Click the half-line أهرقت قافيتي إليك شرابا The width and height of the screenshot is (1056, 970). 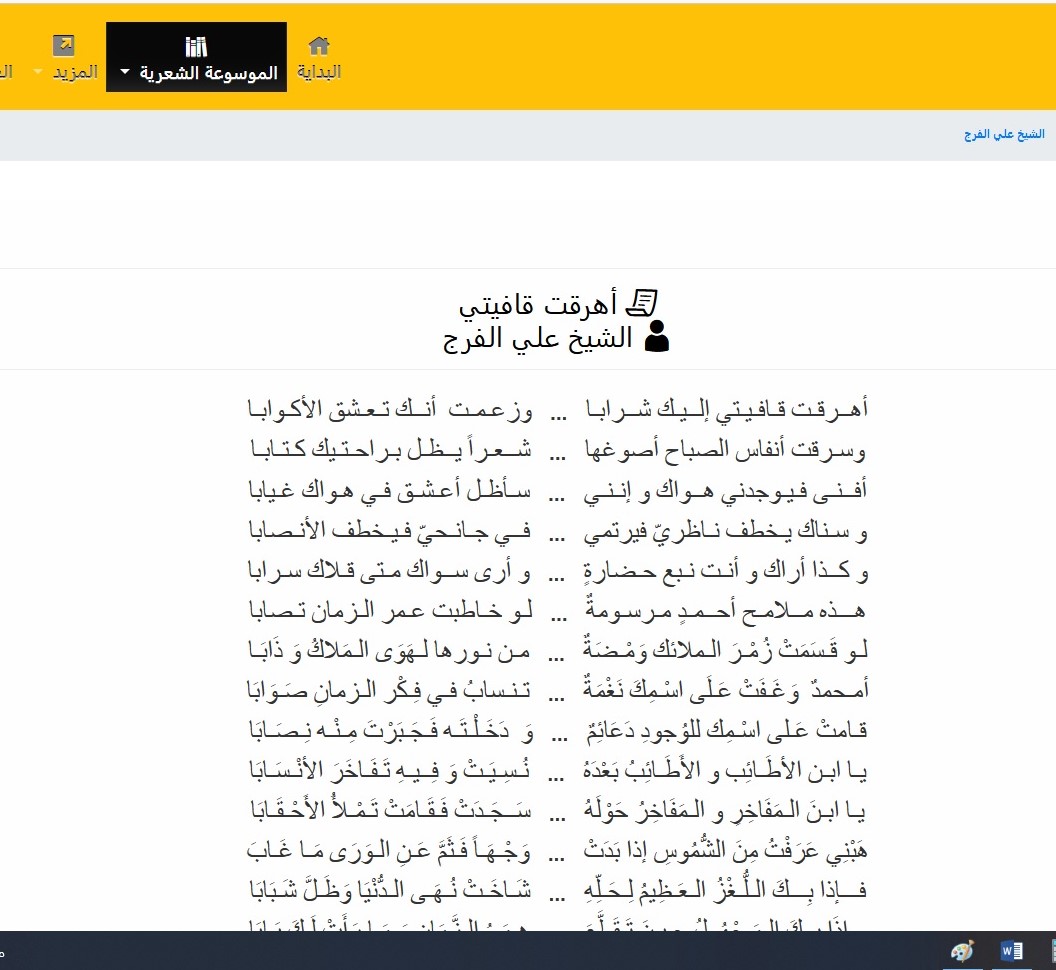tap(726, 409)
